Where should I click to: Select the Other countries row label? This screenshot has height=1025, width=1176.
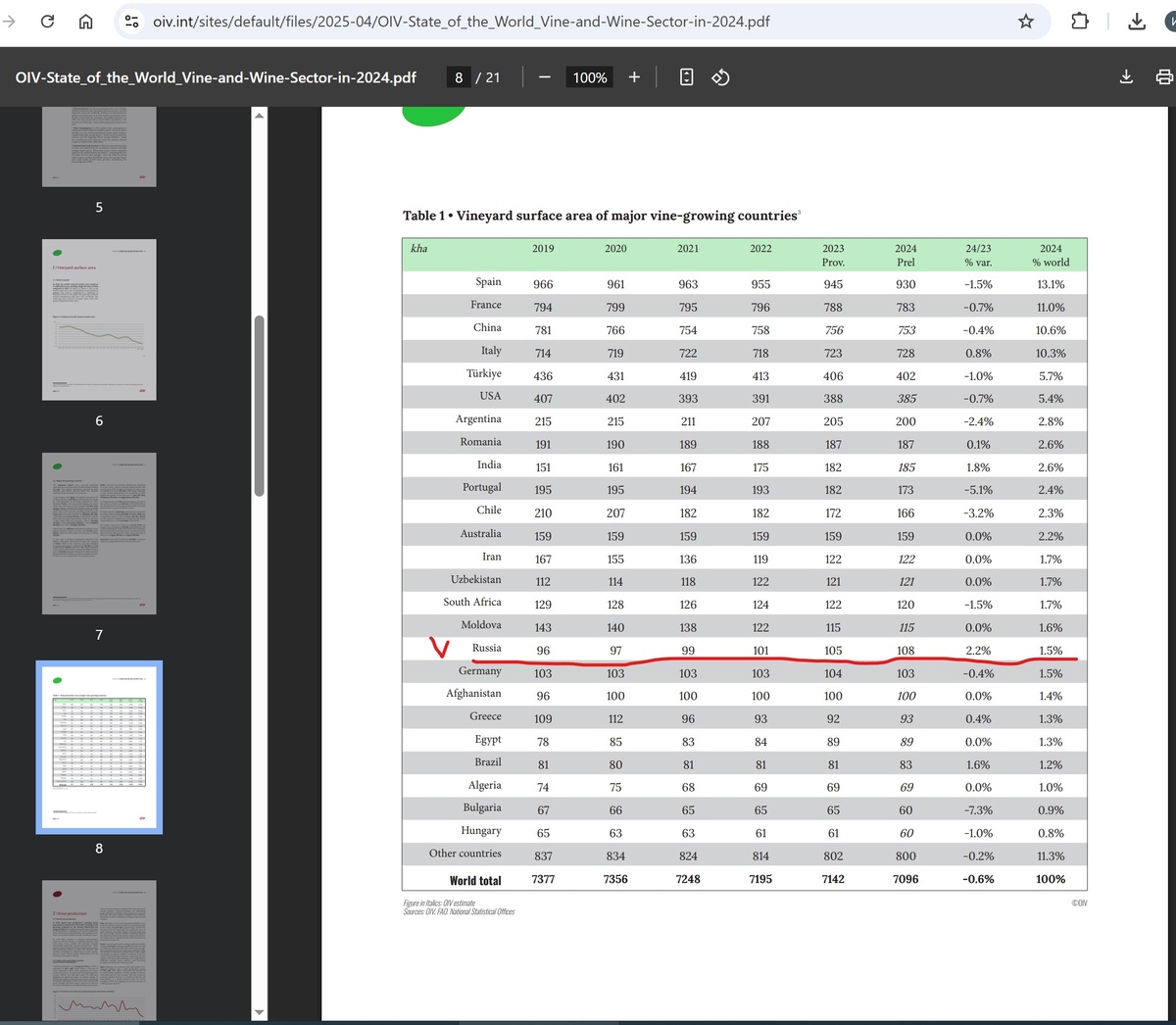pyautogui.click(x=465, y=854)
